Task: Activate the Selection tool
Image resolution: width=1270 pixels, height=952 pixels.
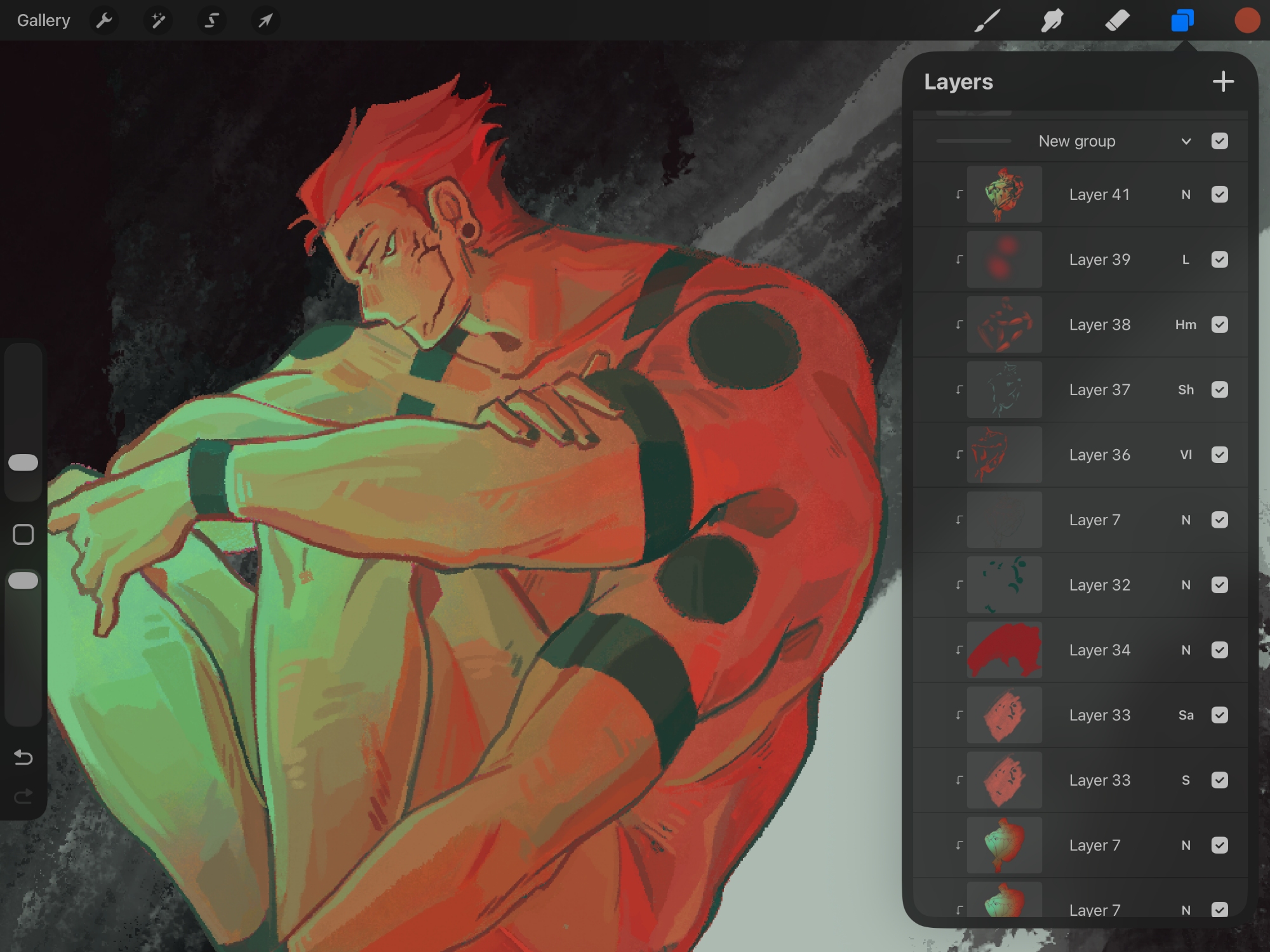Action: pyautogui.click(x=211, y=20)
